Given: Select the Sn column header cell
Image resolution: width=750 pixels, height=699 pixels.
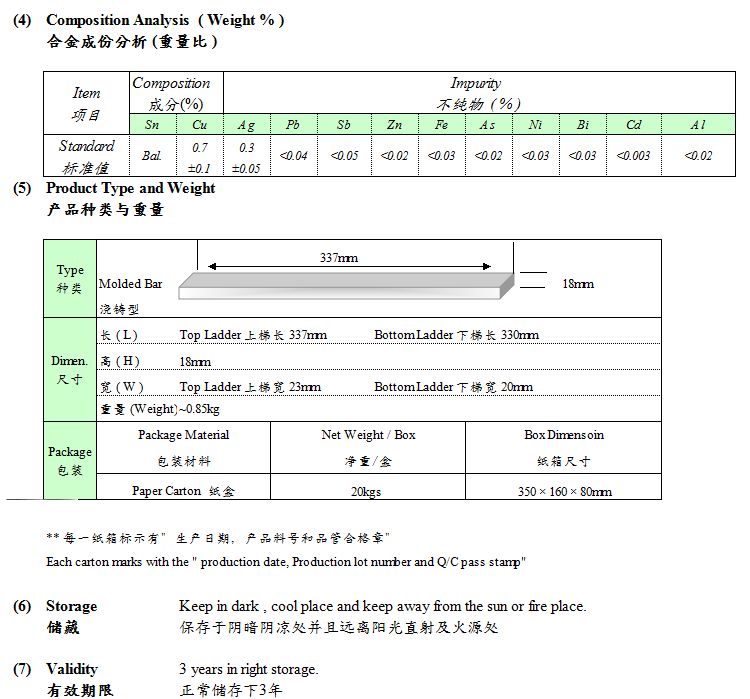Looking at the screenshot, I should 152,125.
